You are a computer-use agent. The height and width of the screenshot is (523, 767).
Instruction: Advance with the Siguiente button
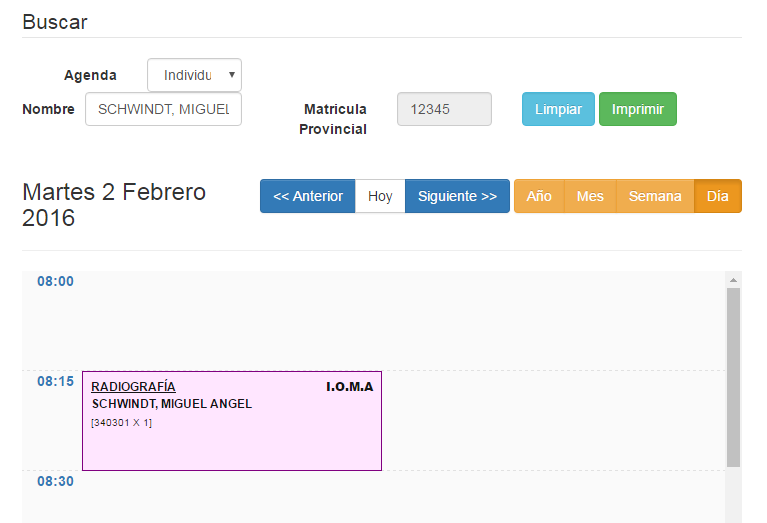coord(457,196)
